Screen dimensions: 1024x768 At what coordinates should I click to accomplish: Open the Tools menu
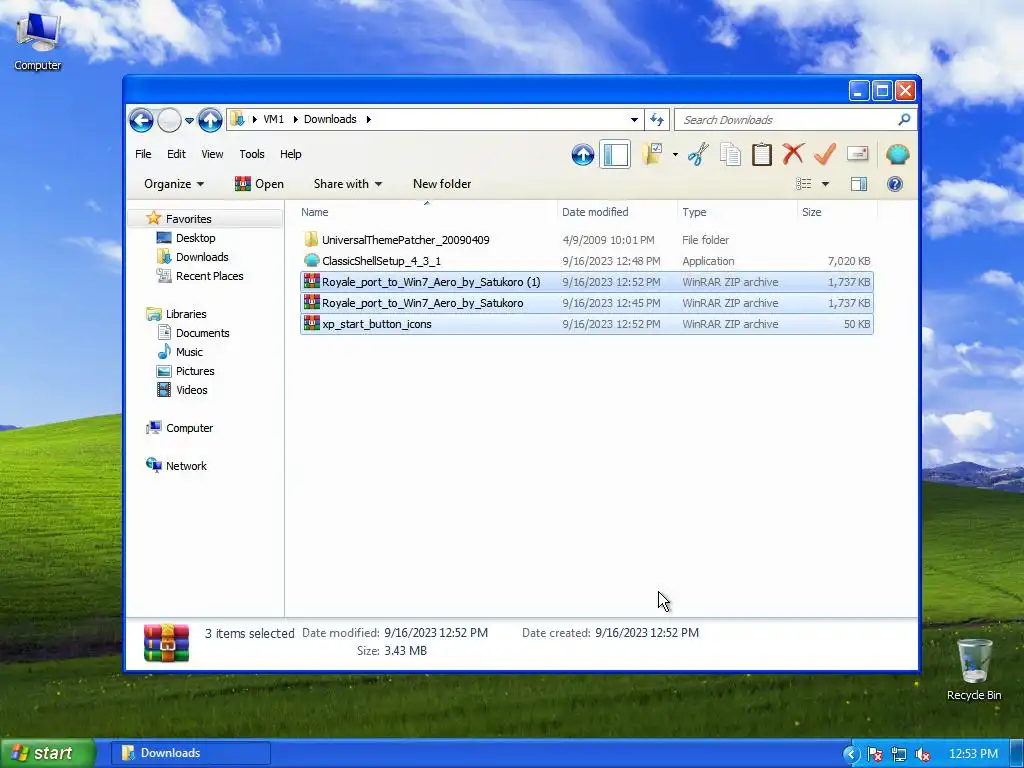[x=251, y=154]
